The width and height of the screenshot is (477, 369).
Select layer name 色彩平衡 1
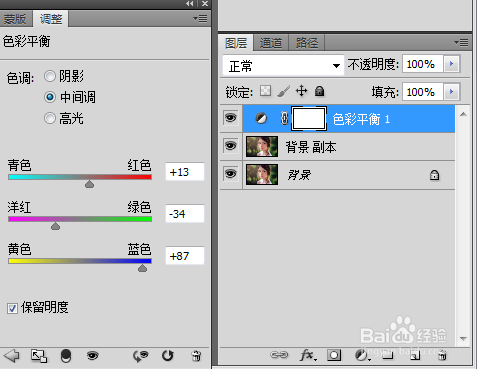pyautogui.click(x=361, y=119)
